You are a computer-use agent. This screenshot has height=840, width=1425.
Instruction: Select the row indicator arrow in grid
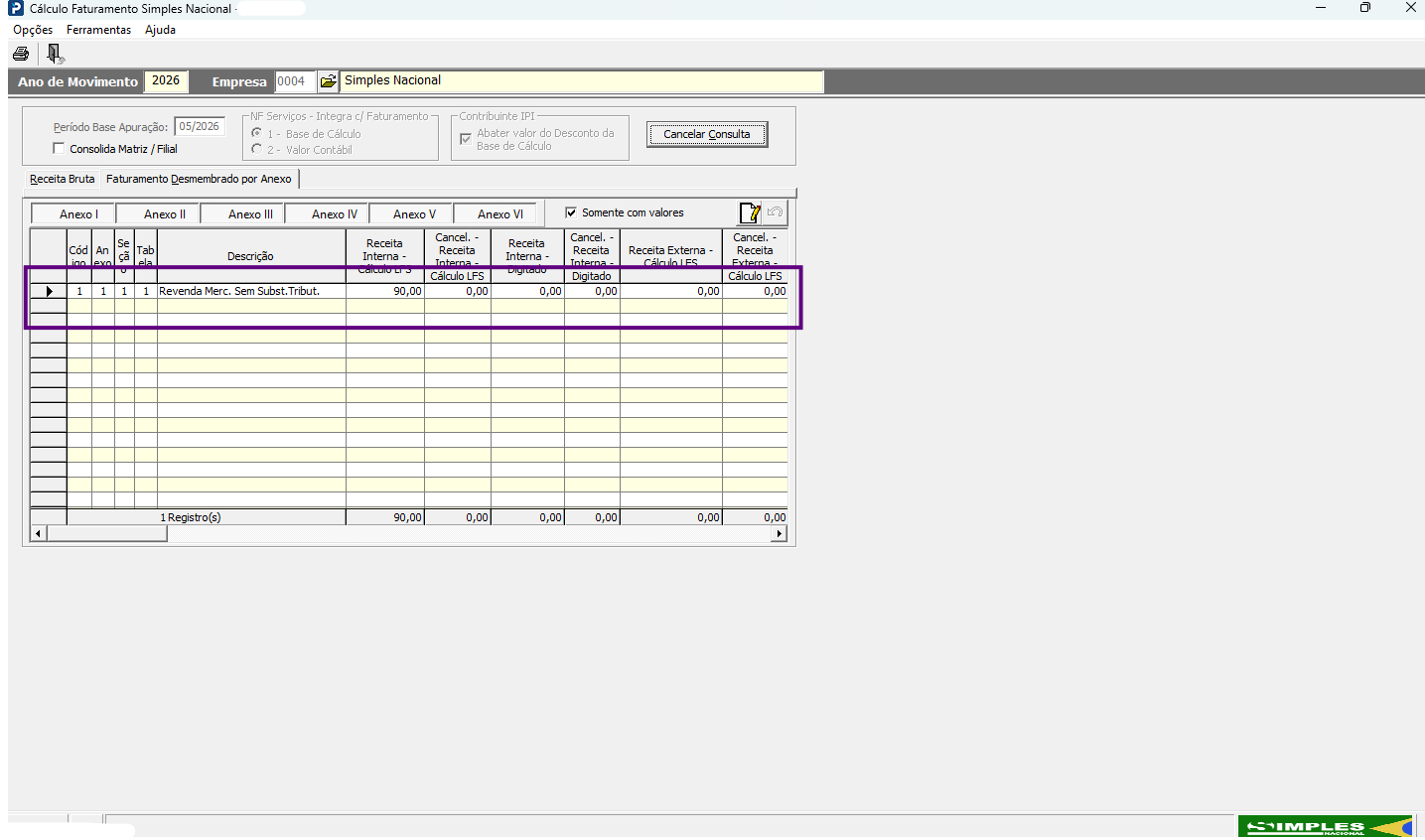(49, 292)
